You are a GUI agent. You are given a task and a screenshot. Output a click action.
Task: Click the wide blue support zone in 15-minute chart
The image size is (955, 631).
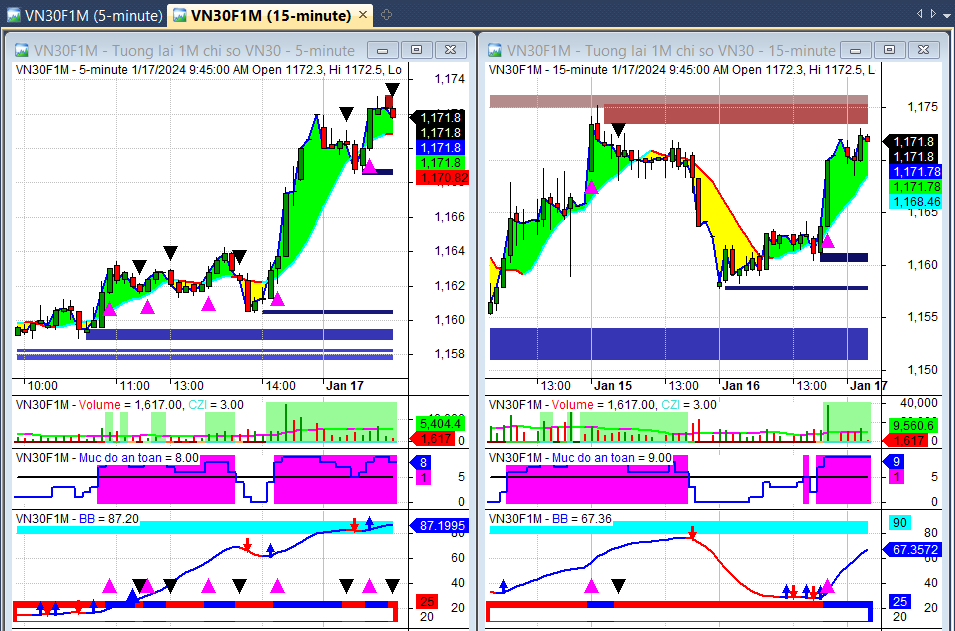click(679, 344)
